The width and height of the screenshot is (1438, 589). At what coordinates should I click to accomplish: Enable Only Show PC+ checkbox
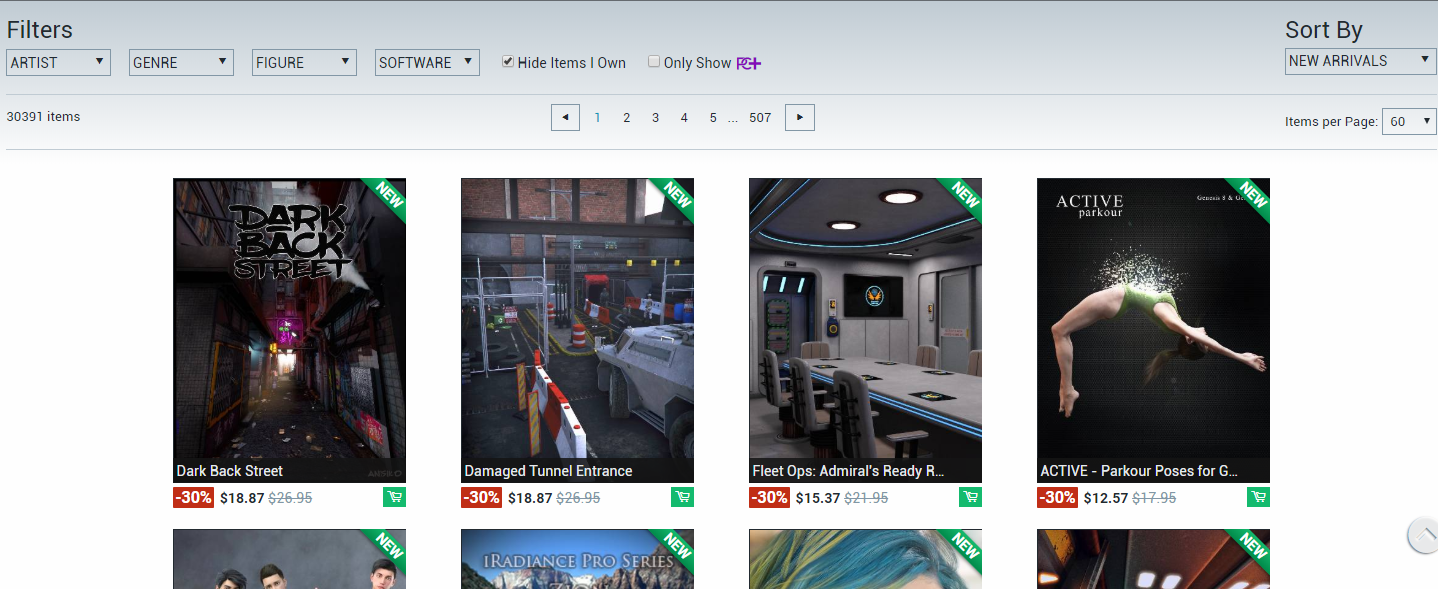pyautogui.click(x=654, y=62)
